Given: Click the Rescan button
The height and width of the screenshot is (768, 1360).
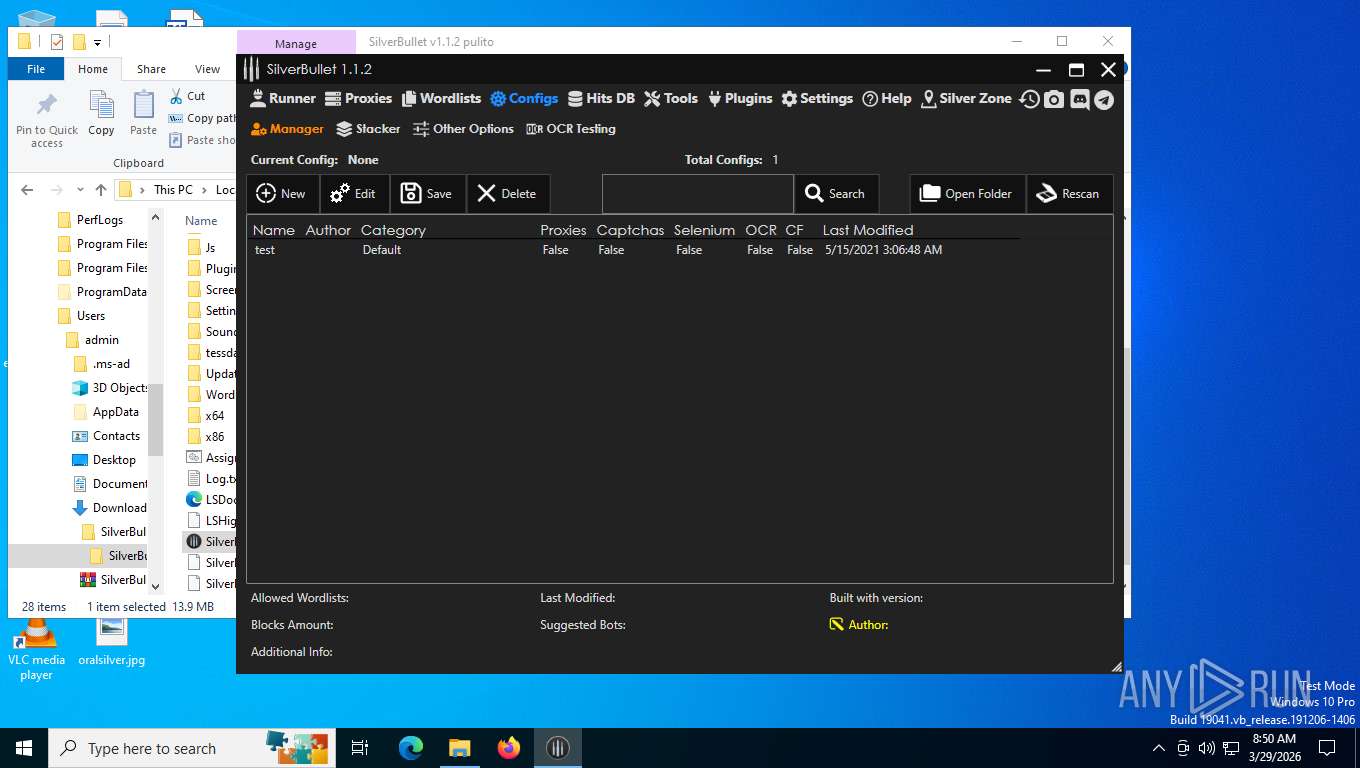Looking at the screenshot, I should coord(1070,194).
